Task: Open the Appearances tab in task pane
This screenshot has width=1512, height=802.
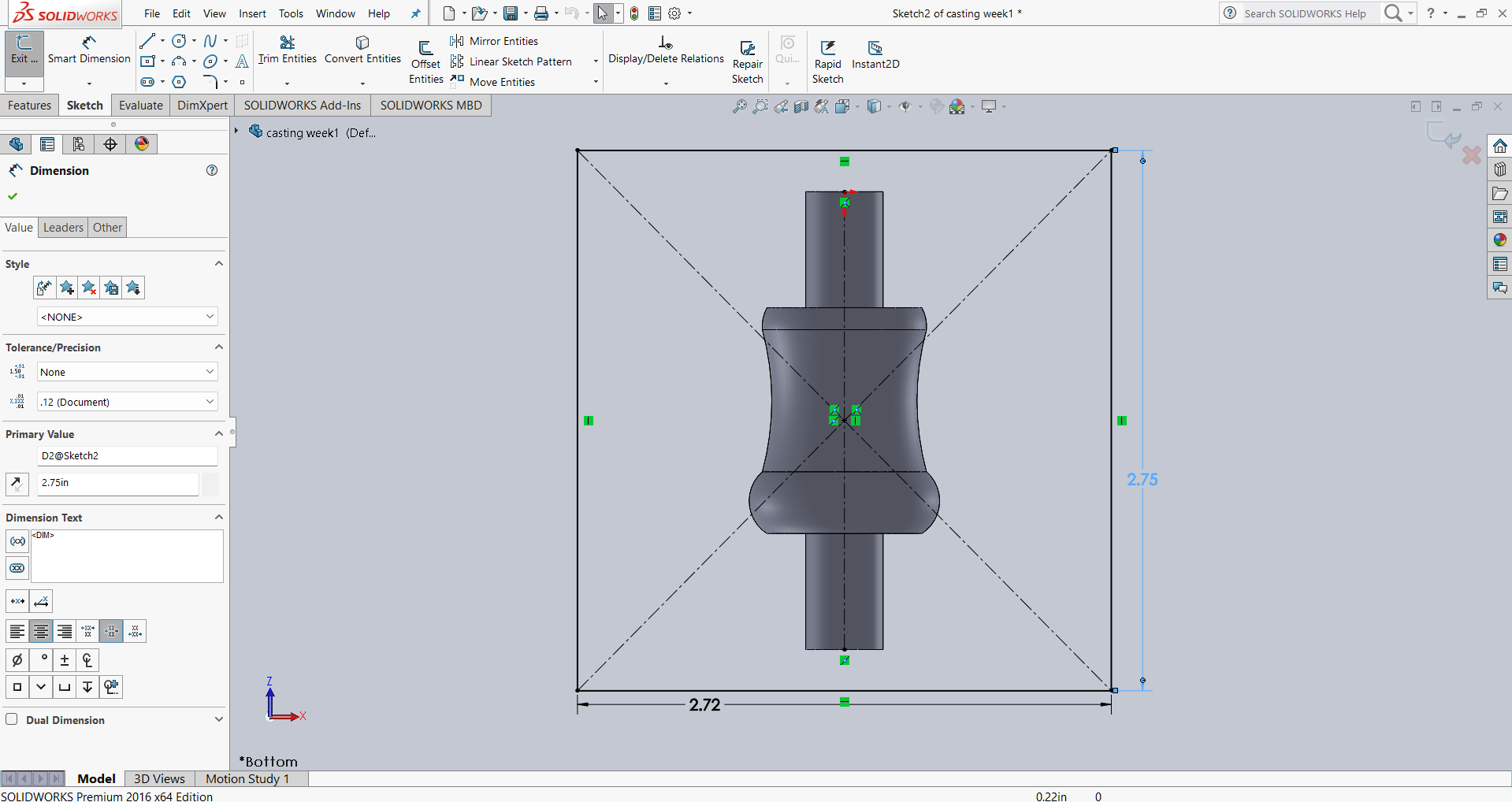Action: [x=1500, y=240]
